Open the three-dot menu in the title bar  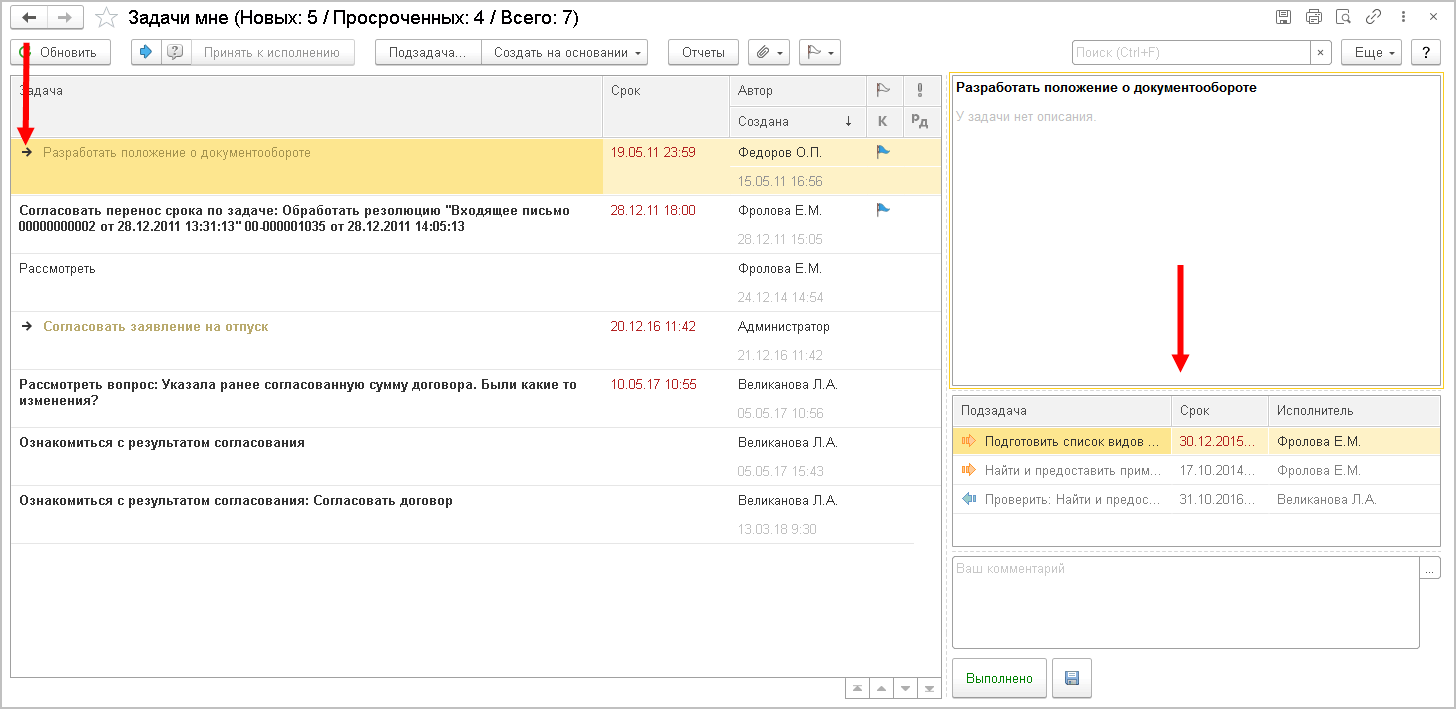1404,17
